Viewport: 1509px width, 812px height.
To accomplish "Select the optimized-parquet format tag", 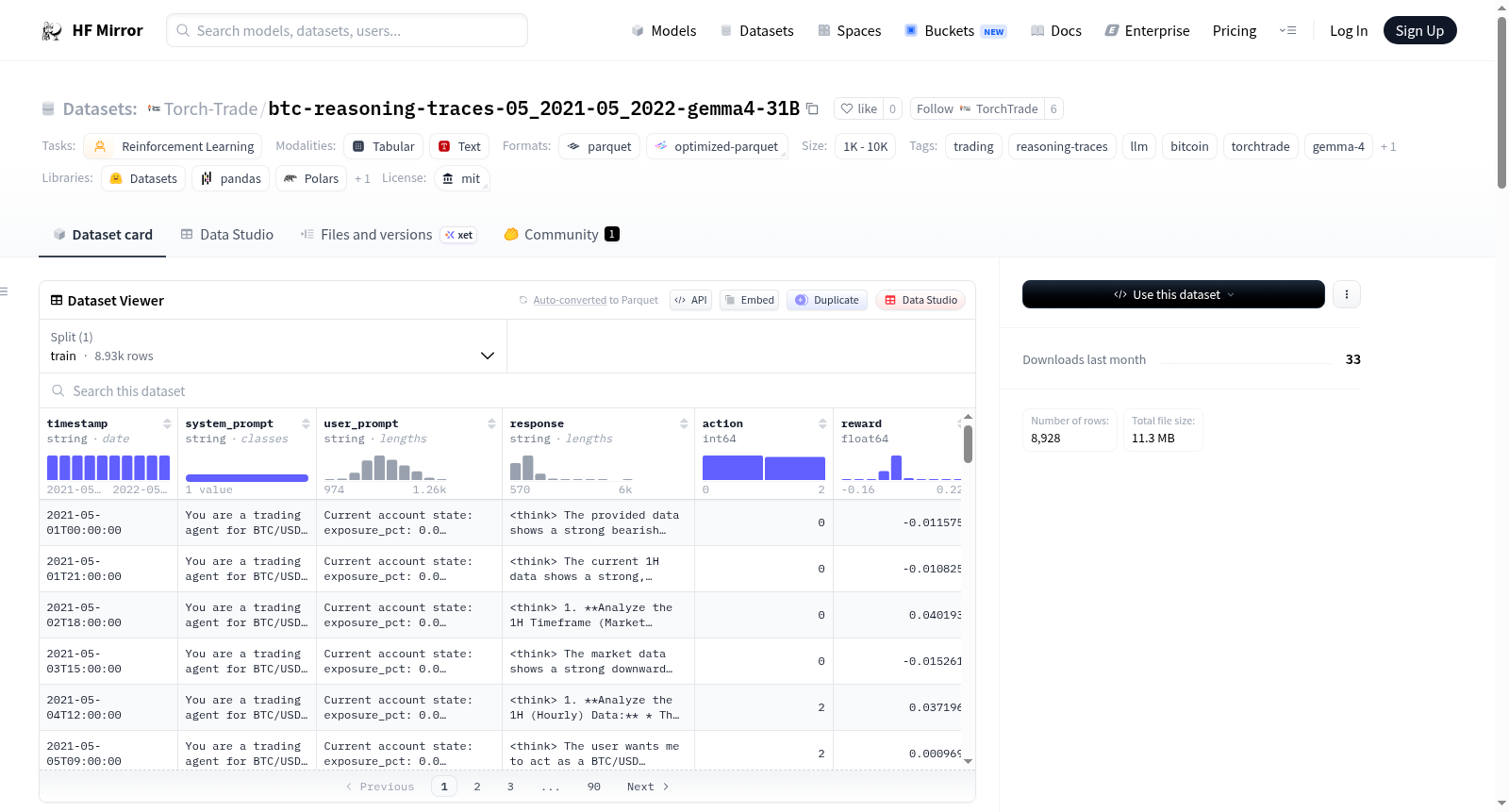I will 717,146.
